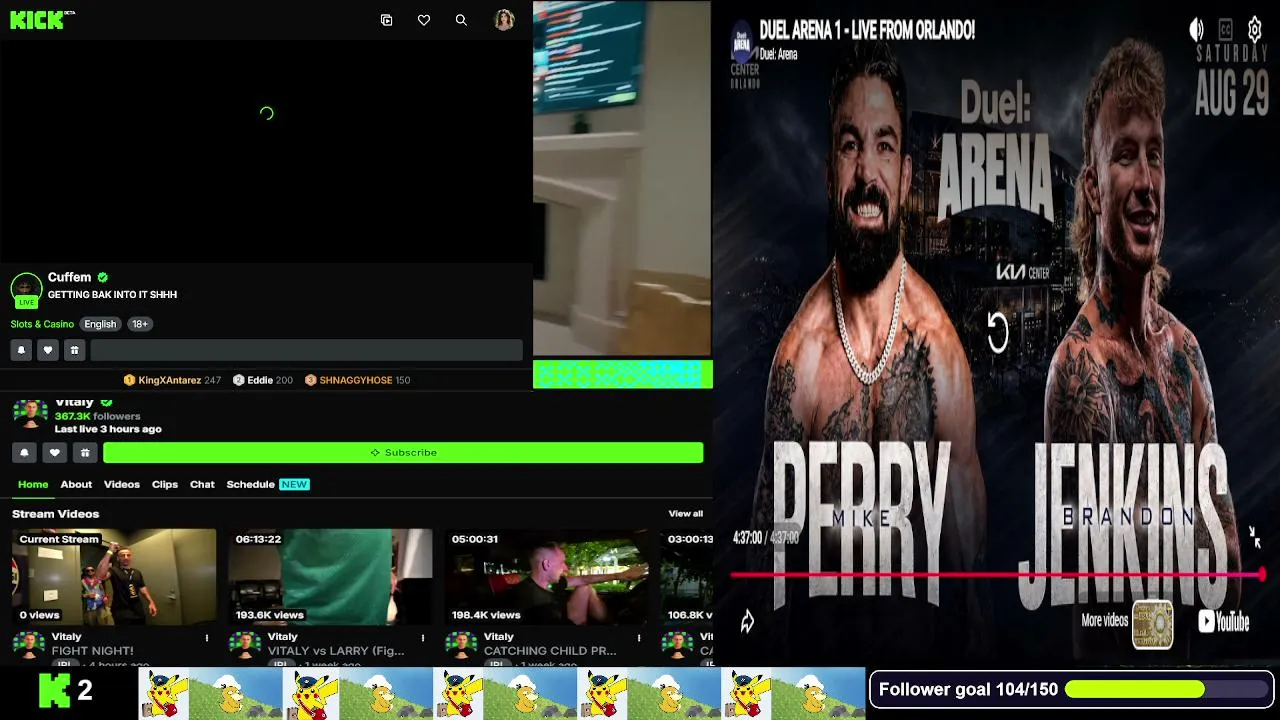Click Vitaly's 367.3K followers count
The image size is (1280, 720).
(98, 416)
